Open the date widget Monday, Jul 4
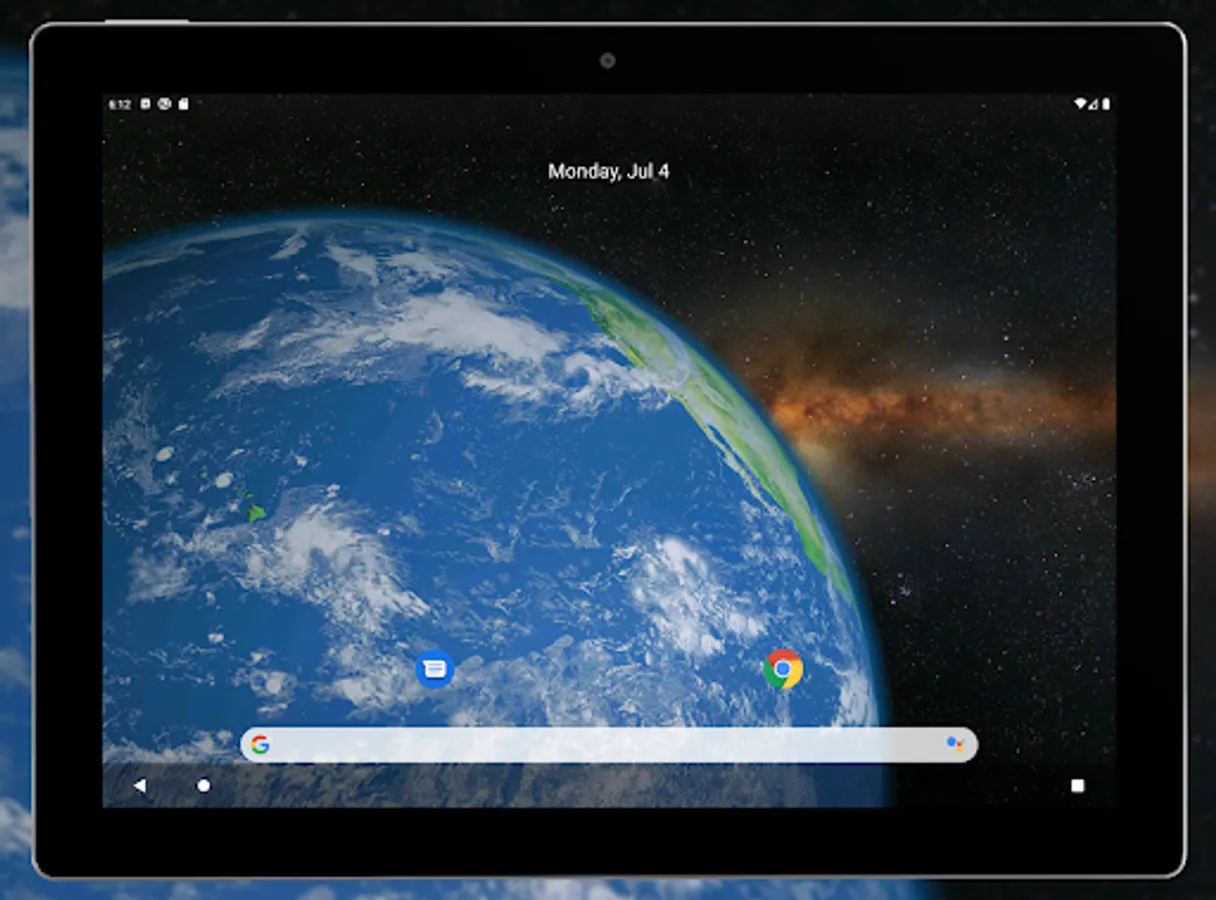Screen dimensions: 1216x900 [x=608, y=172]
